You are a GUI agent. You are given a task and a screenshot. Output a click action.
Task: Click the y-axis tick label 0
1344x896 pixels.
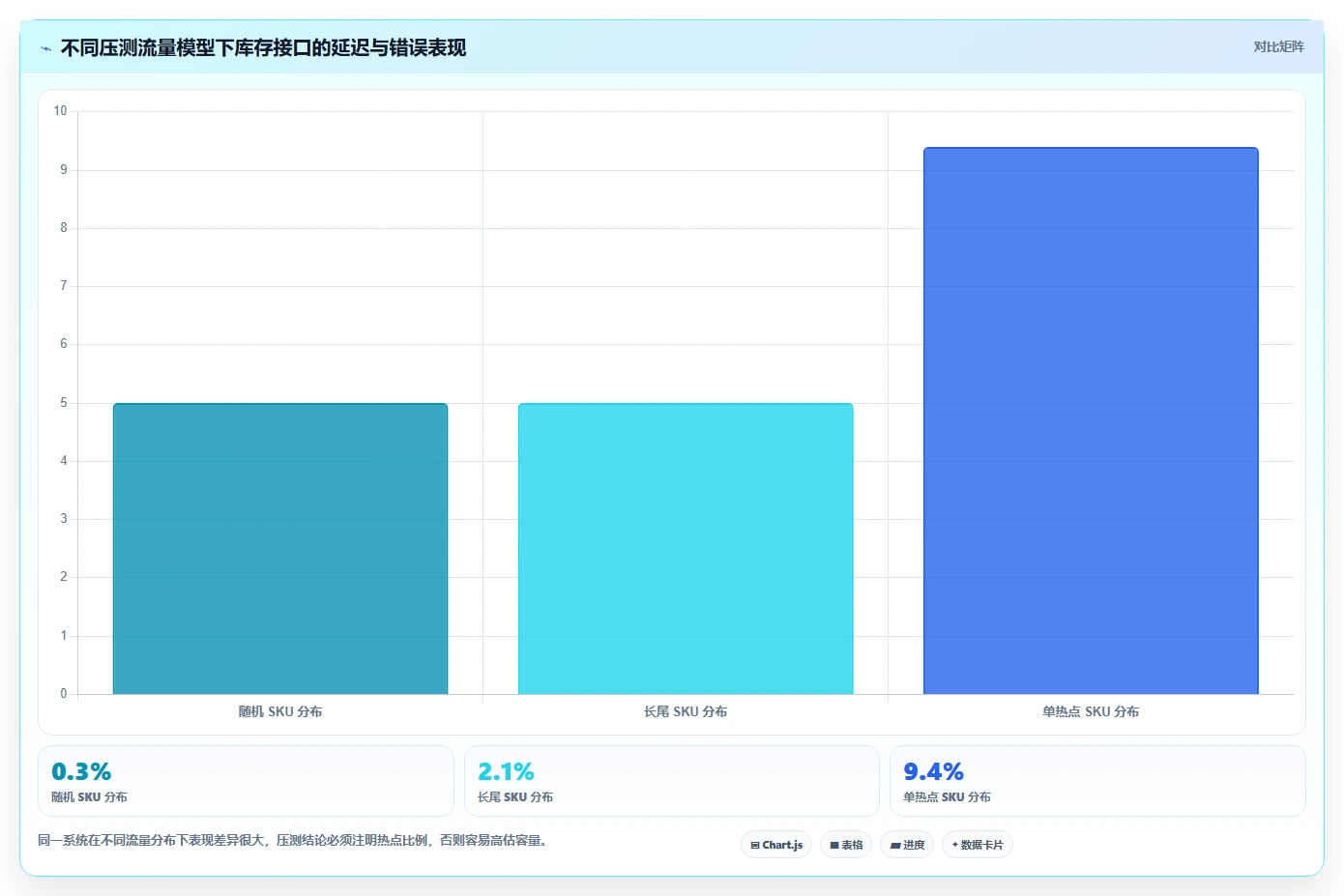(x=64, y=694)
